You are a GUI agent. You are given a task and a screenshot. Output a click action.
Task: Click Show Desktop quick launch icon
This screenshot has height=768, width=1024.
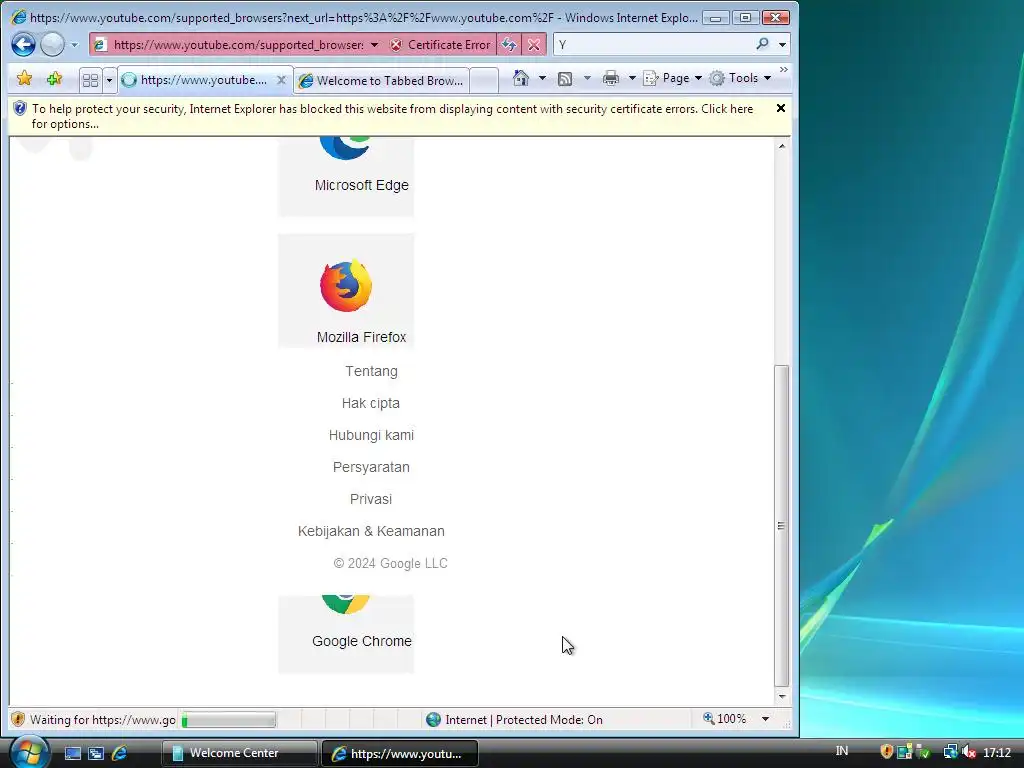pyautogui.click(x=72, y=754)
